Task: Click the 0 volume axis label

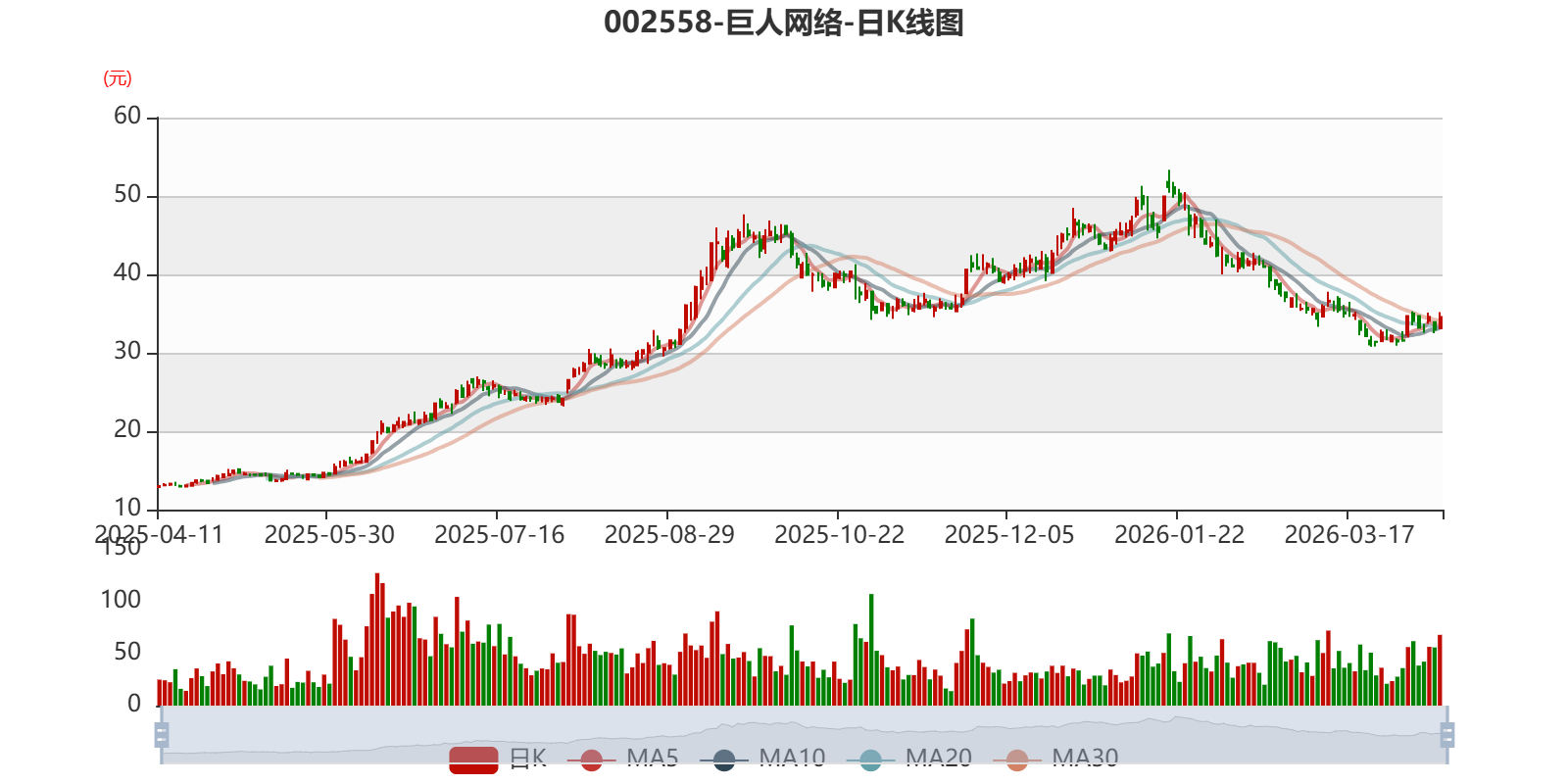Action: coord(134,704)
